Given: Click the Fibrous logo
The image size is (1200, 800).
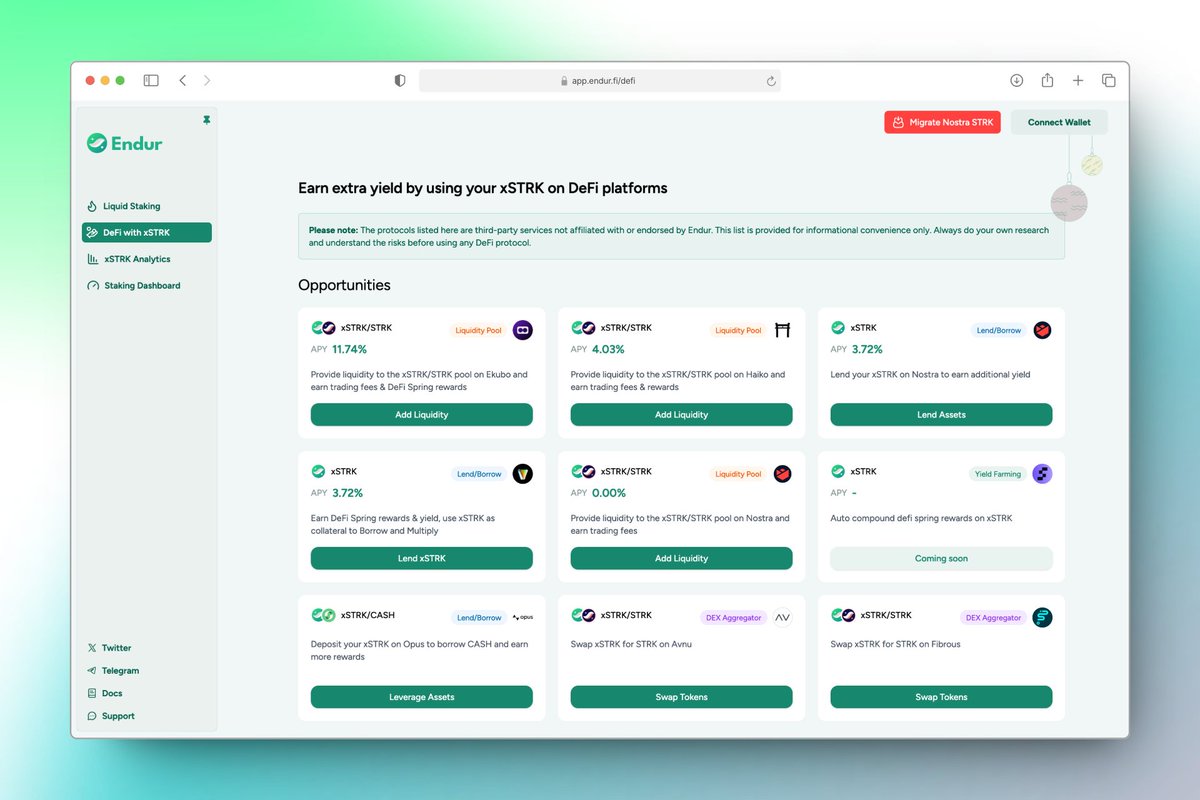Looking at the screenshot, I should pos(1042,618).
